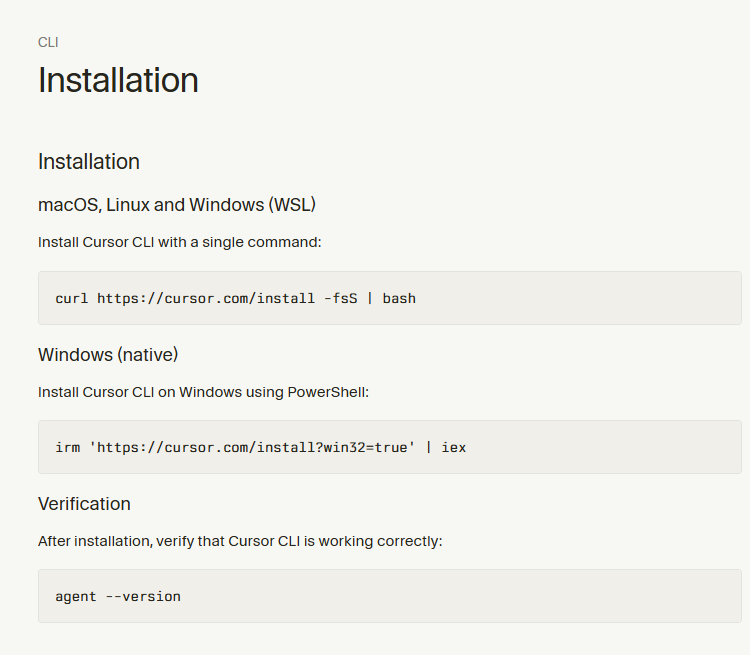
Task: Click the agent --version code block
Action: [390, 596]
